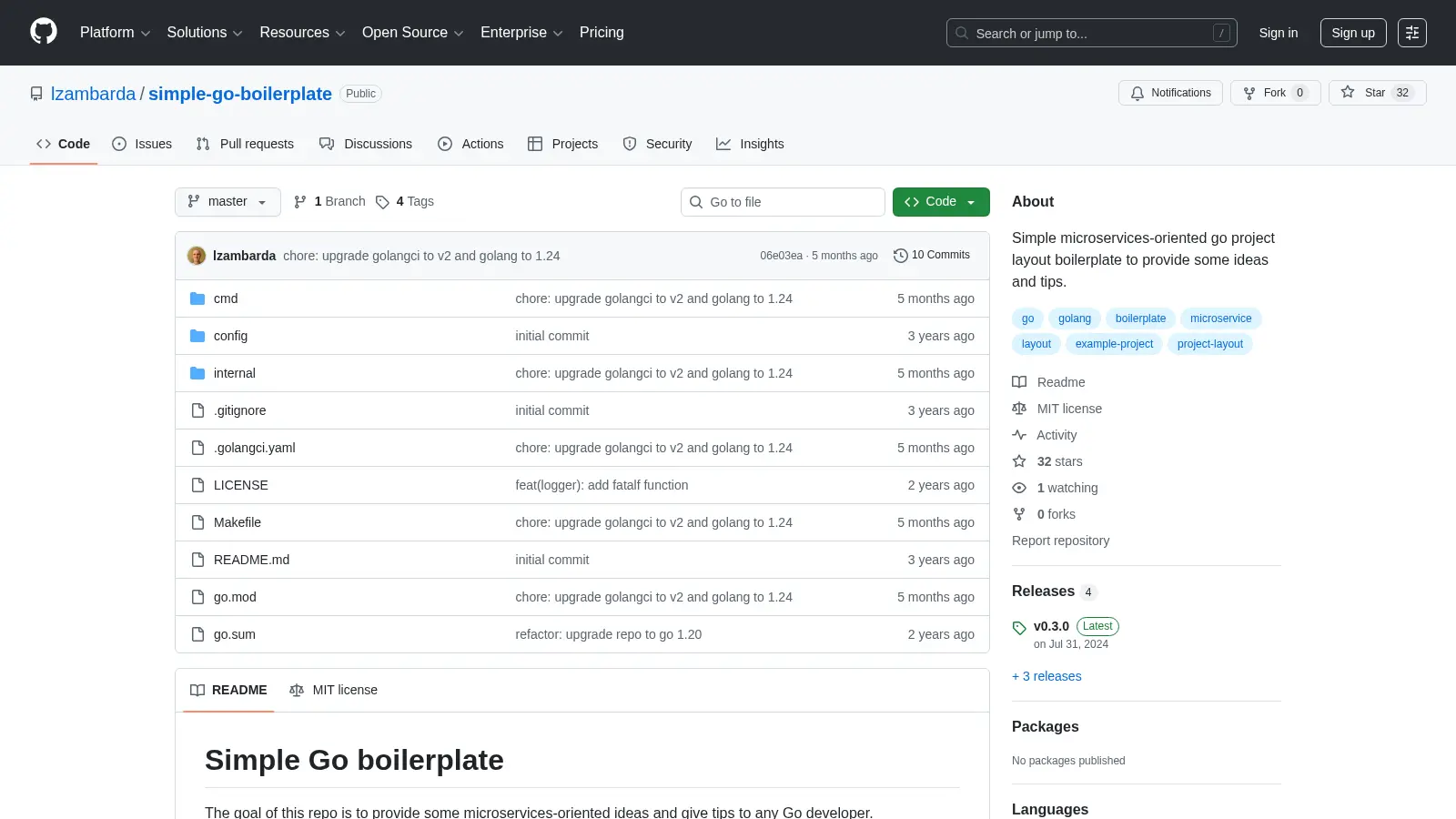
Task: Open the master branch selector
Action: [x=227, y=202]
